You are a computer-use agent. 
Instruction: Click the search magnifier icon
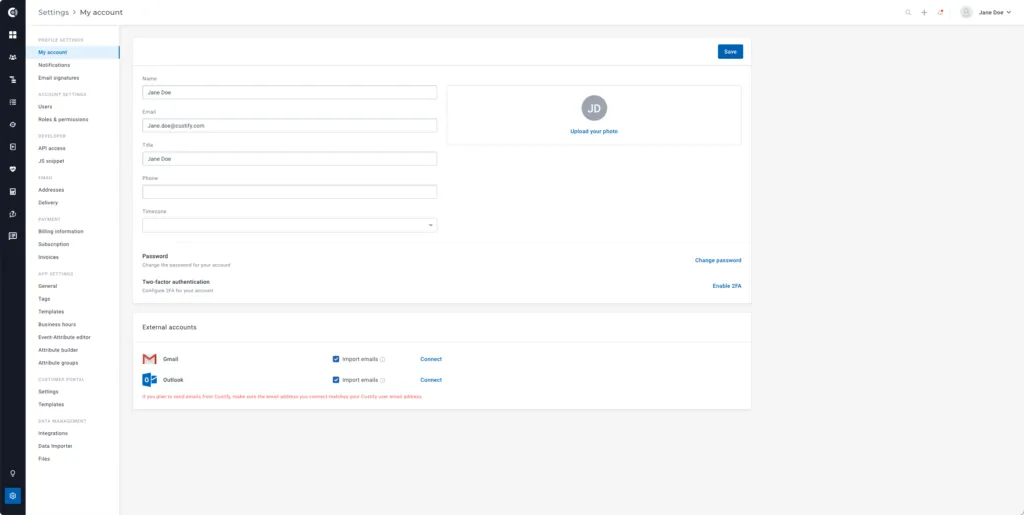coord(908,12)
